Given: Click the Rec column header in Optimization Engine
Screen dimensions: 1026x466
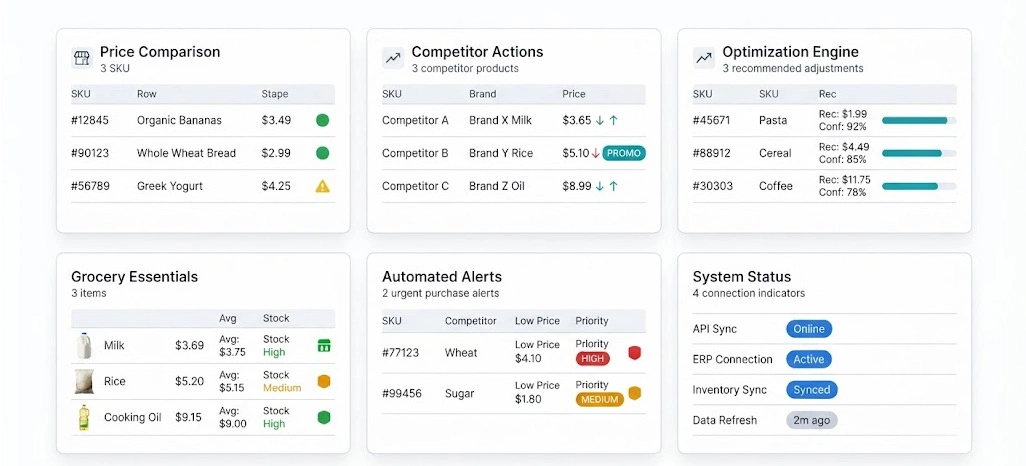Looking at the screenshot, I should tap(827, 94).
